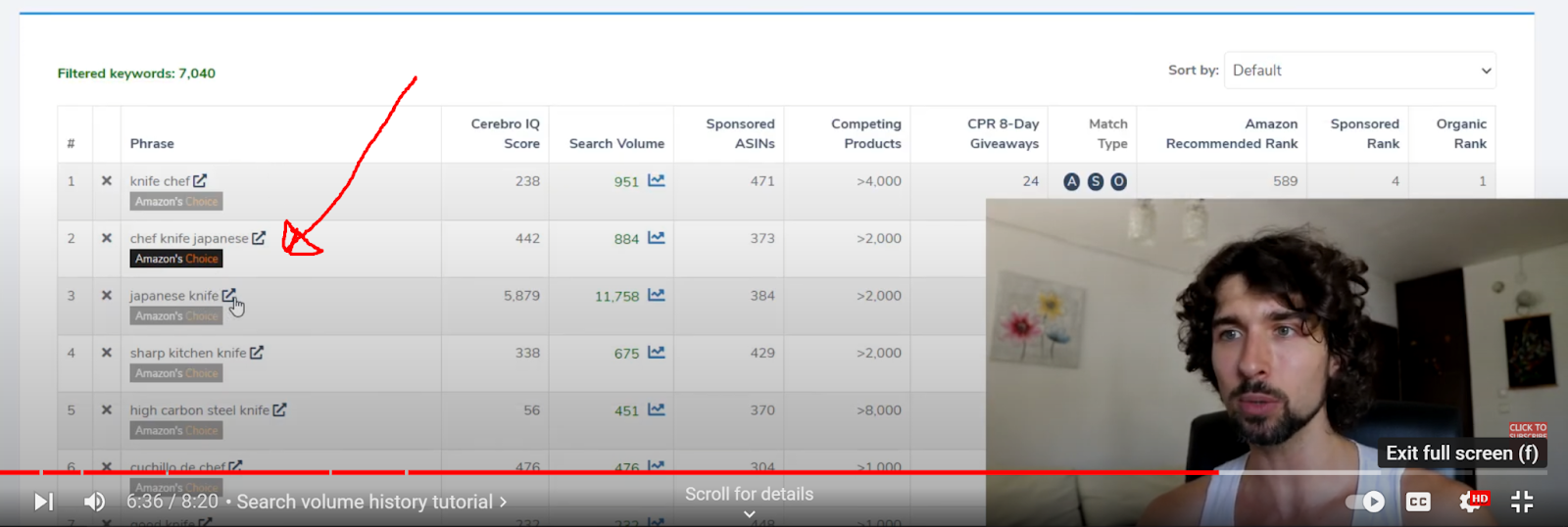Open search volume history chart for 451

(656, 409)
